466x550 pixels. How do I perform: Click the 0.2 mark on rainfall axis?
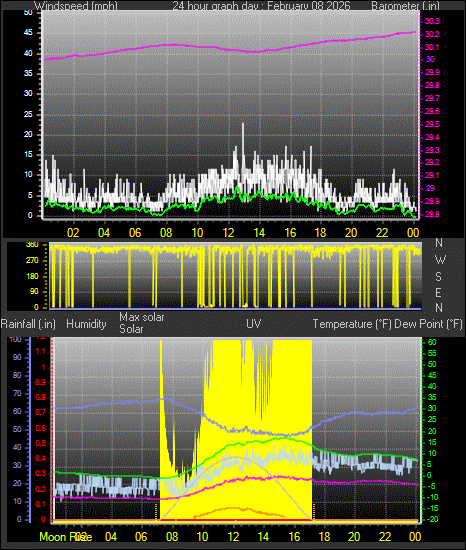[x=41, y=489]
